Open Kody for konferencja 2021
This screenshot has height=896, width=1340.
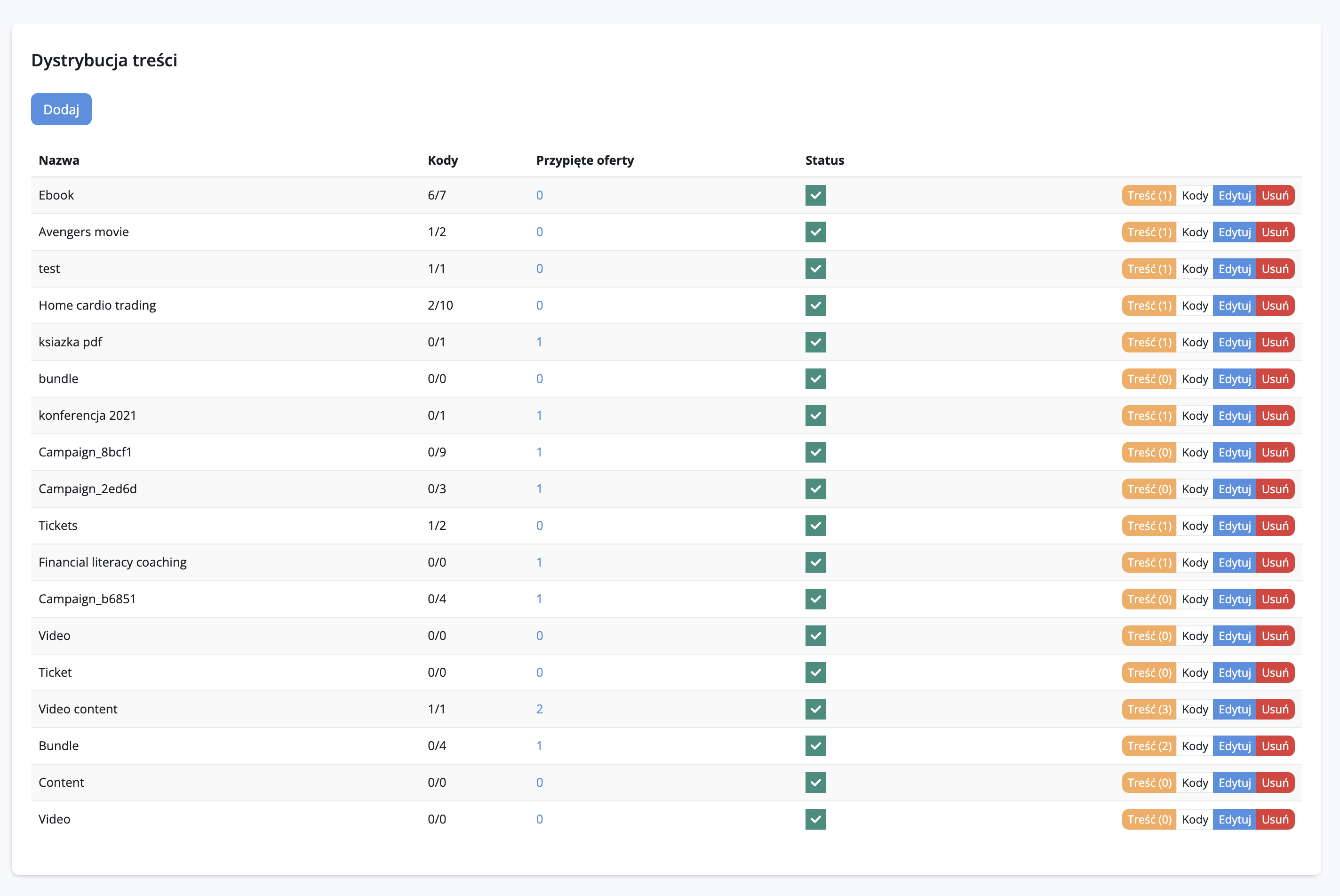pos(1194,416)
